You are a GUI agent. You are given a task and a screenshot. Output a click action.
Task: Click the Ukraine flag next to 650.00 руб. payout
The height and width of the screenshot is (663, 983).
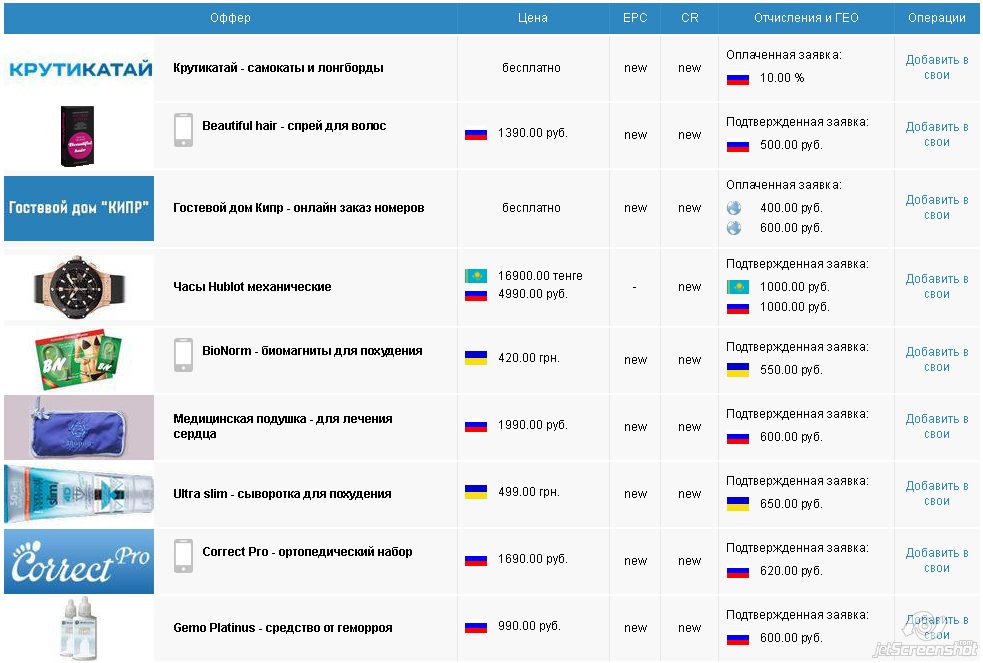(738, 504)
